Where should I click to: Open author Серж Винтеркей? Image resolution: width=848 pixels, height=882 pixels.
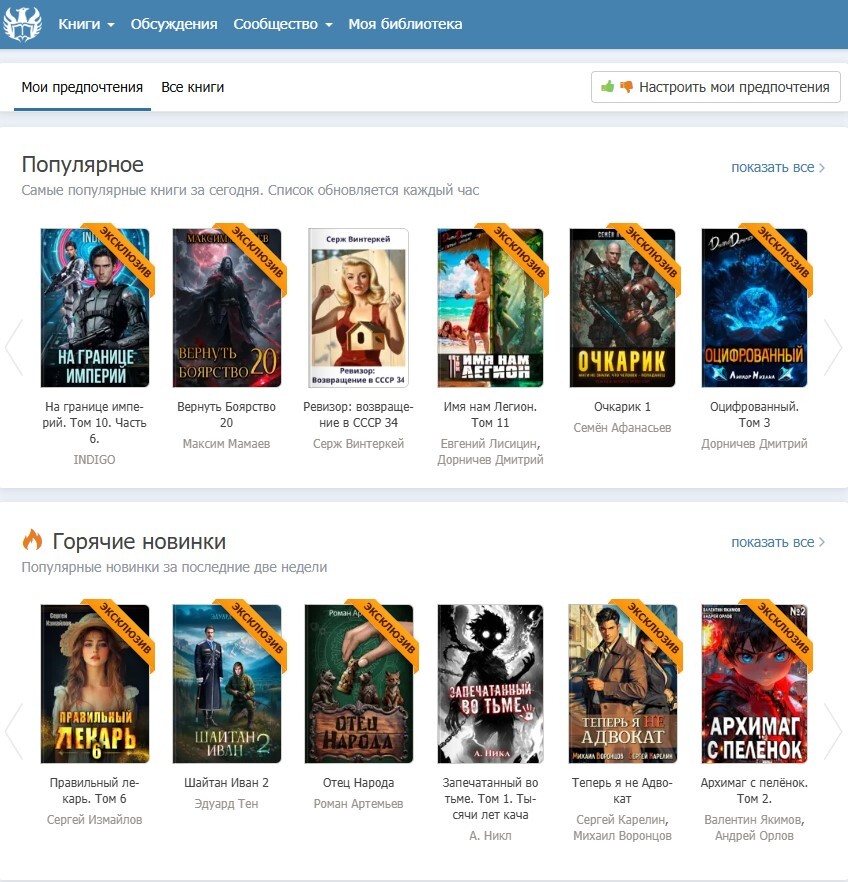click(x=358, y=444)
